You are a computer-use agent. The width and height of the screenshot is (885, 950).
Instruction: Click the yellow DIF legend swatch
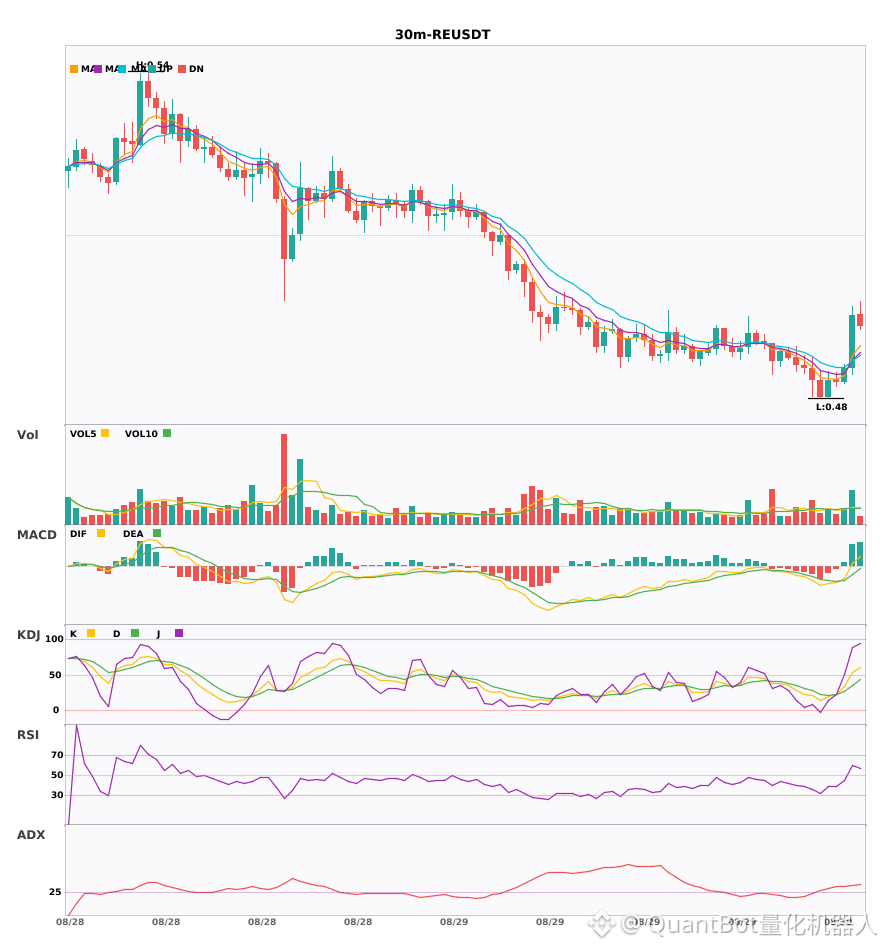(x=101, y=533)
